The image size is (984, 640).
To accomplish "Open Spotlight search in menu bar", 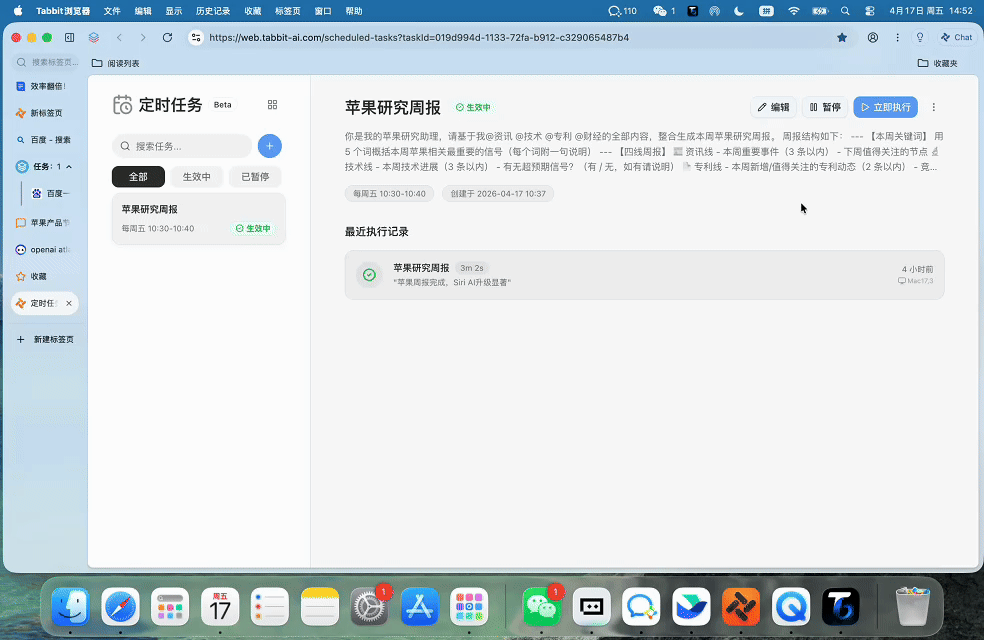I will click(x=845, y=11).
